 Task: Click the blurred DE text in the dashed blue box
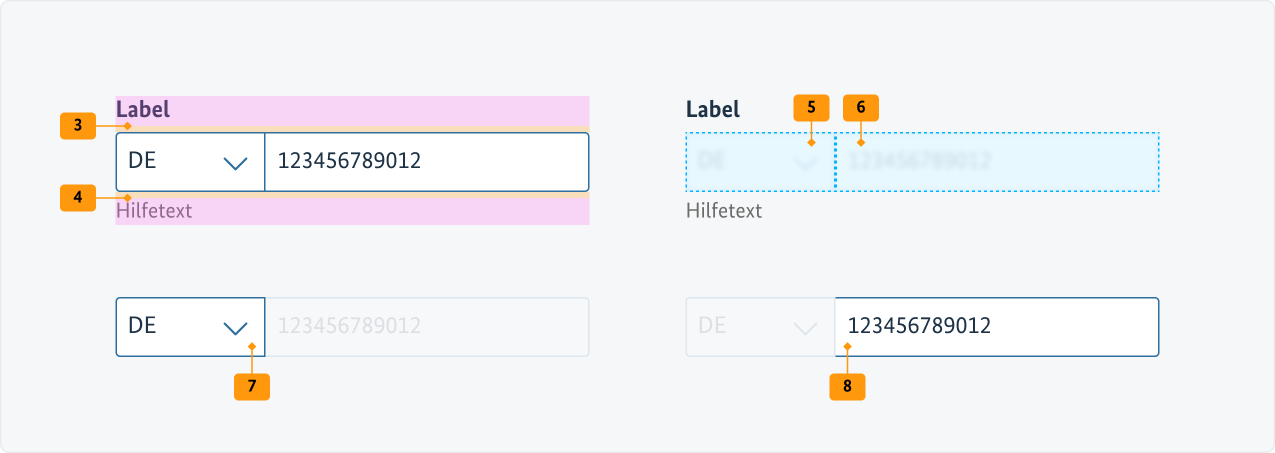(712, 161)
